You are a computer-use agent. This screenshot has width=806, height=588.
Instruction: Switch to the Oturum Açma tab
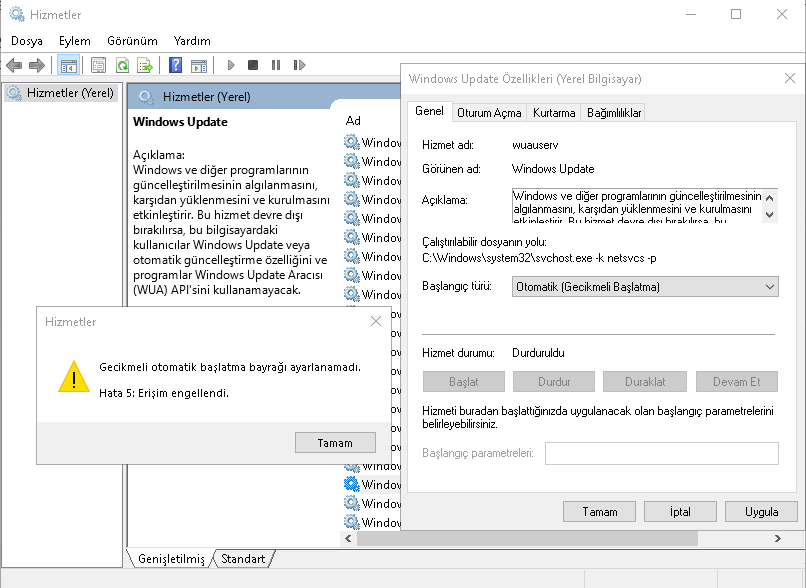[x=489, y=113]
